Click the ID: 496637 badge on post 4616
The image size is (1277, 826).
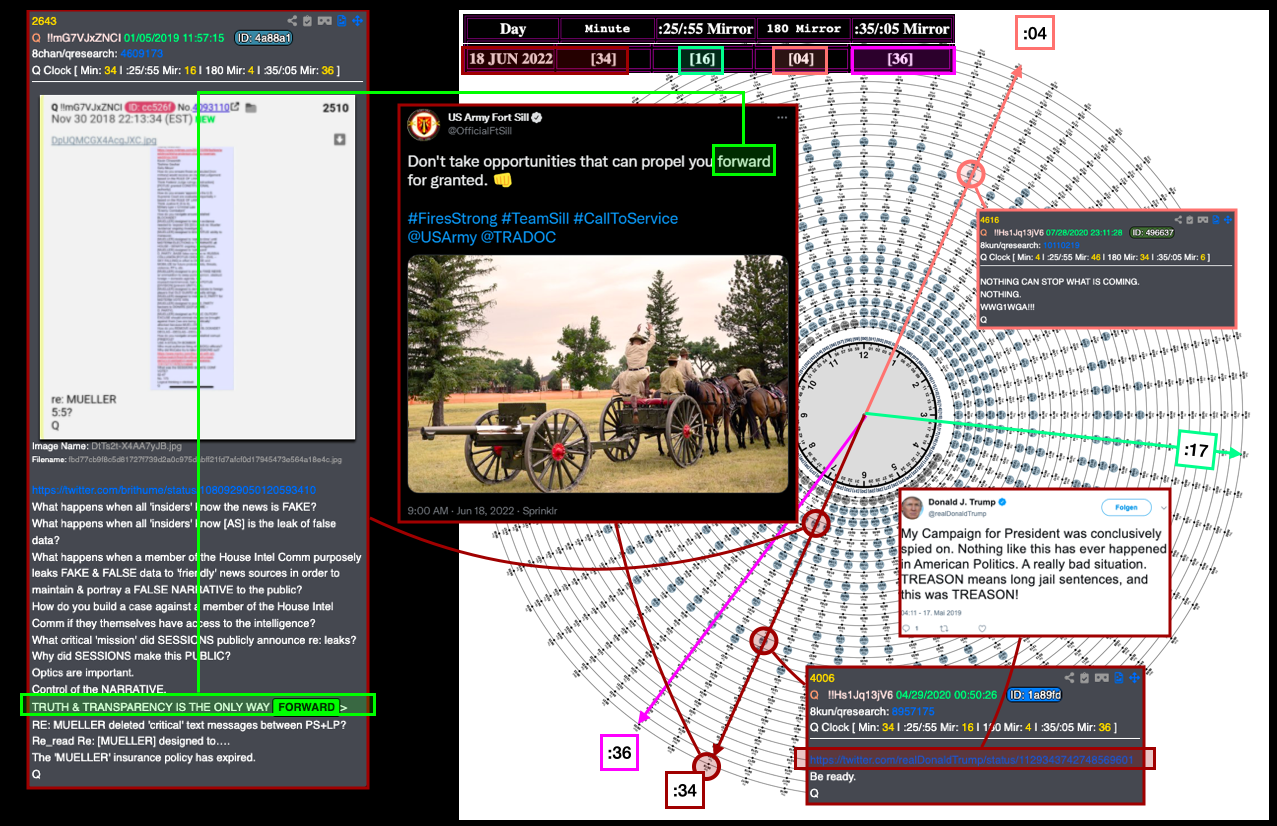pos(1151,233)
